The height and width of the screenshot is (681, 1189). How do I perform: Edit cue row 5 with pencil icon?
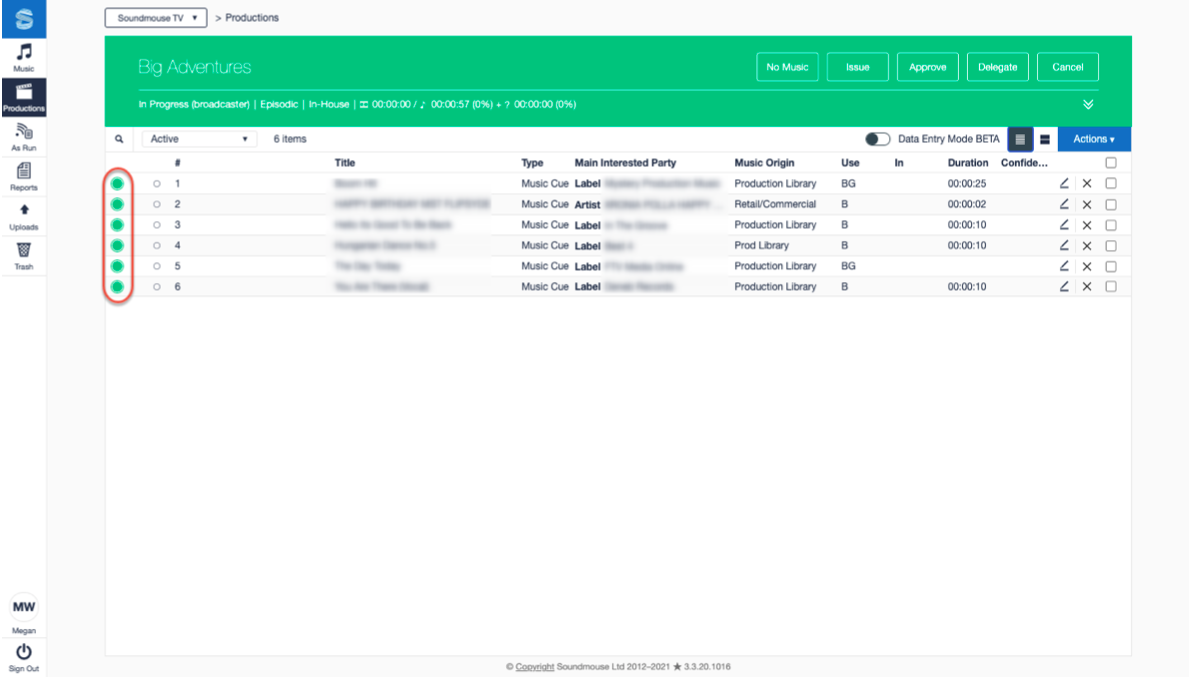pos(1064,265)
